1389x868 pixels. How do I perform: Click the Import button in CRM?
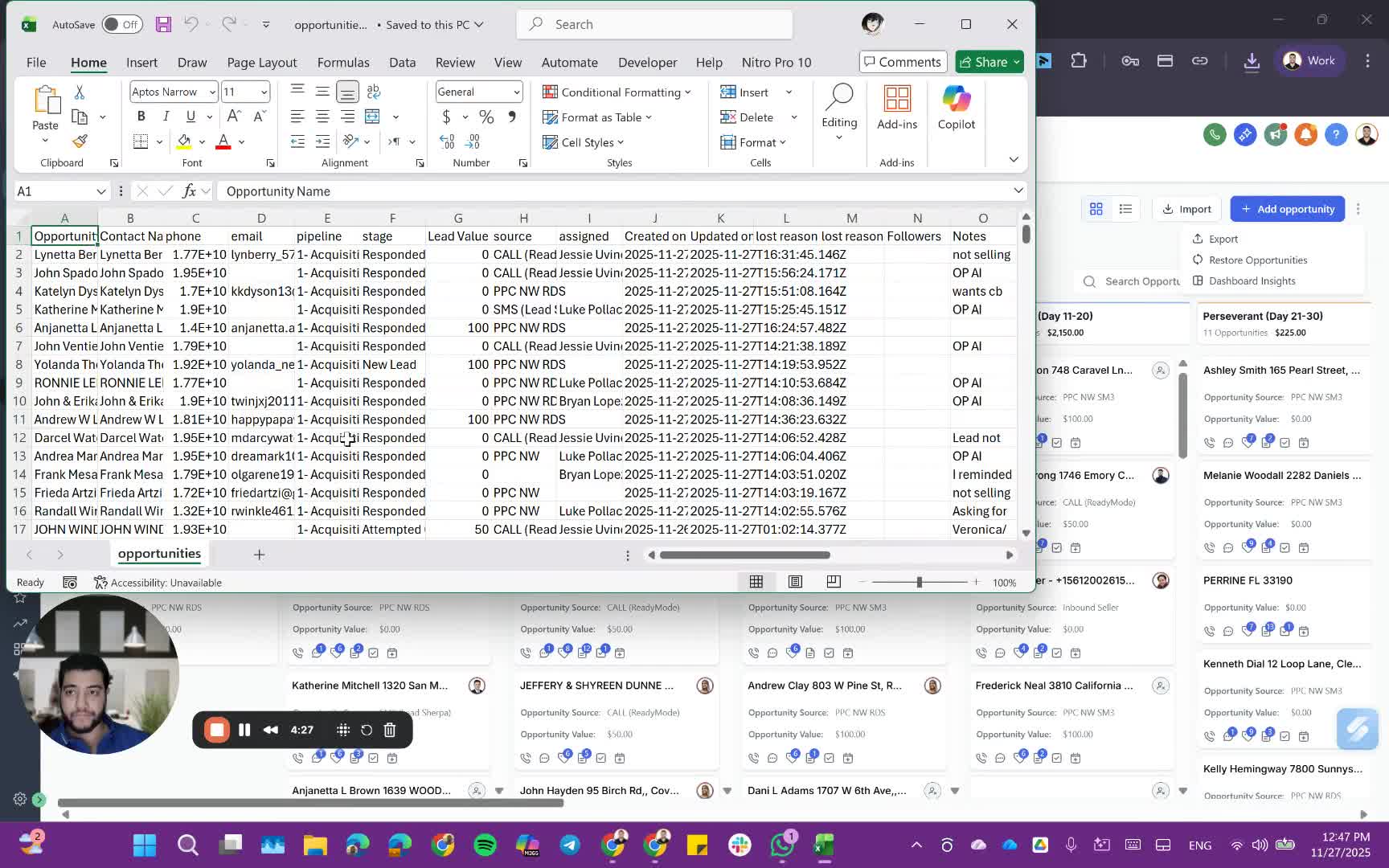1186,209
